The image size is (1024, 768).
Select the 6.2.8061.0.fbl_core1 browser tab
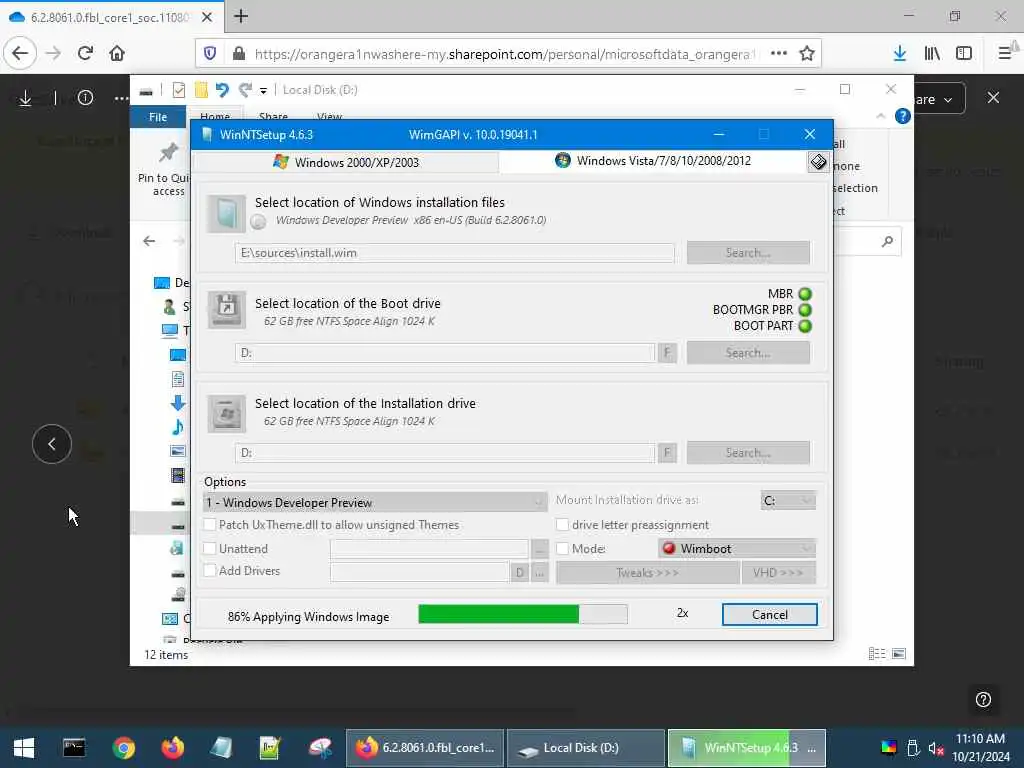(x=112, y=17)
